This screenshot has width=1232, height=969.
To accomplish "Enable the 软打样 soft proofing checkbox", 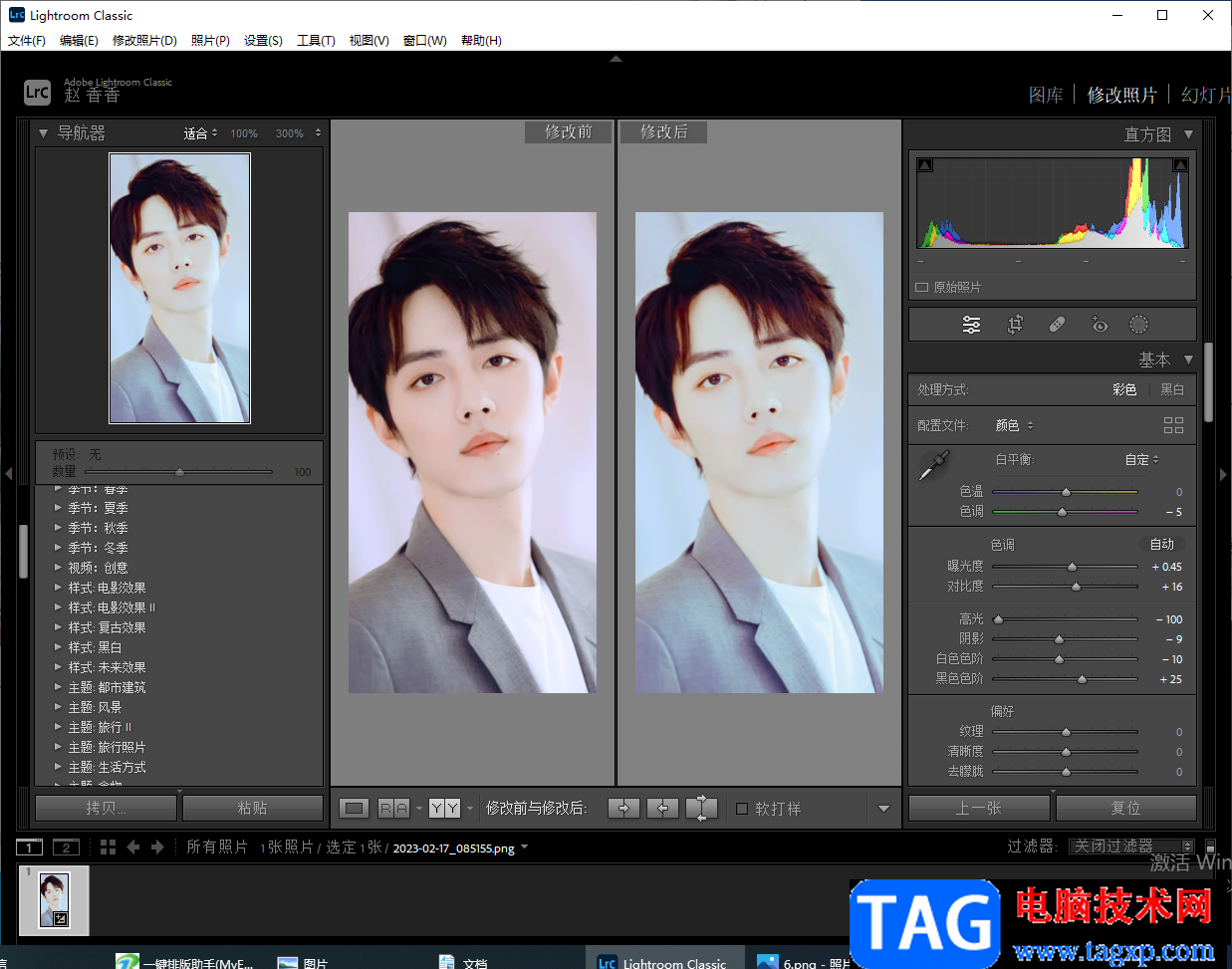I will pyautogui.click(x=742, y=809).
